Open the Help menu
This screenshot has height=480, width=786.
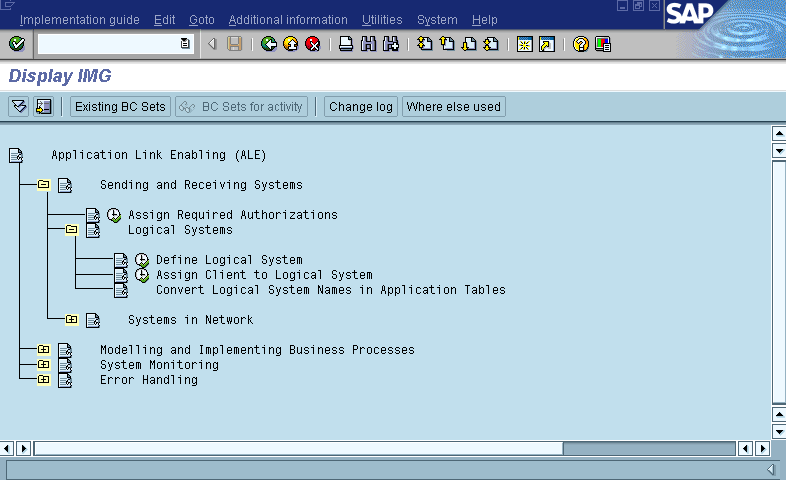click(484, 20)
